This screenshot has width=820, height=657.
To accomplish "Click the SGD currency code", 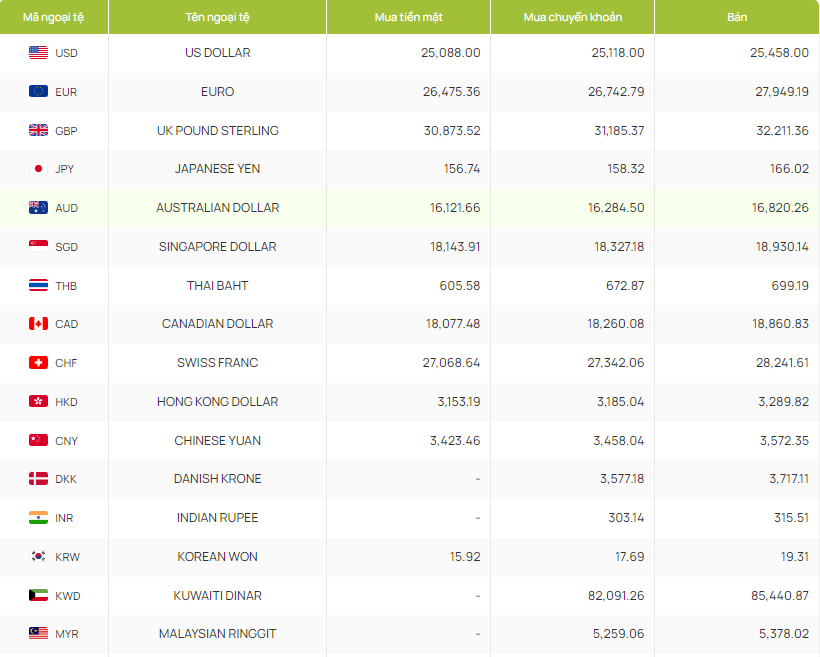I will click(x=67, y=247).
